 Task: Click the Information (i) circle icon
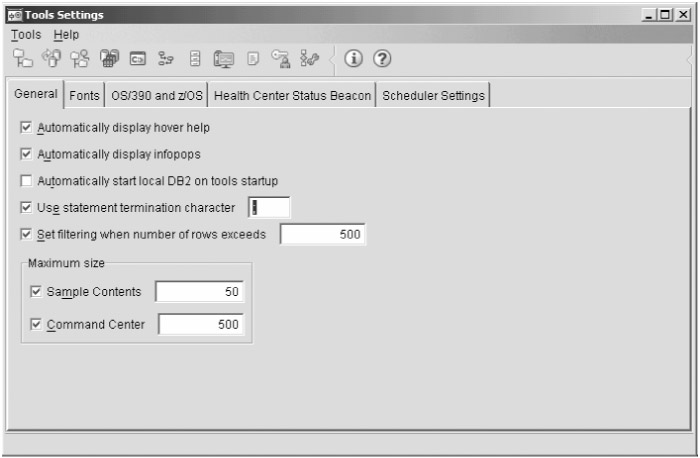click(353, 59)
